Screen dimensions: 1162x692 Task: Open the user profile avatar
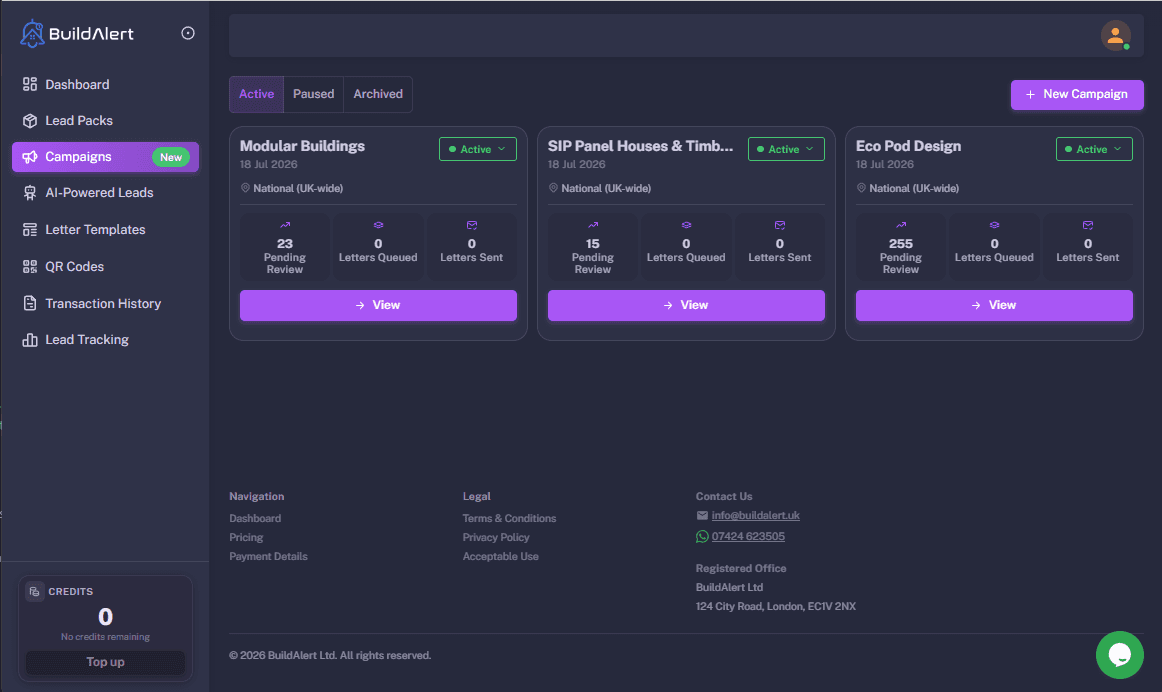pos(1115,36)
